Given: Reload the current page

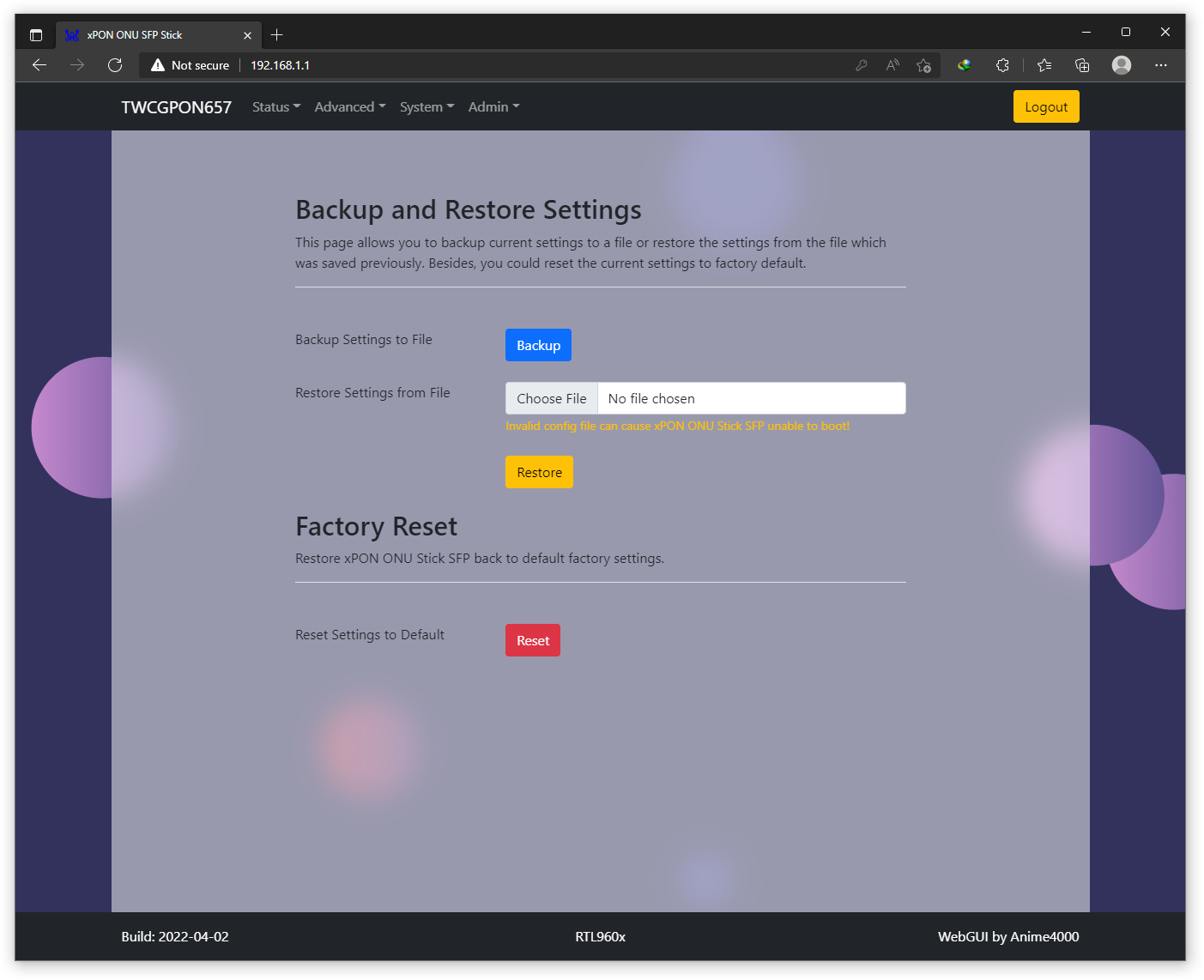Looking at the screenshot, I should [115, 65].
